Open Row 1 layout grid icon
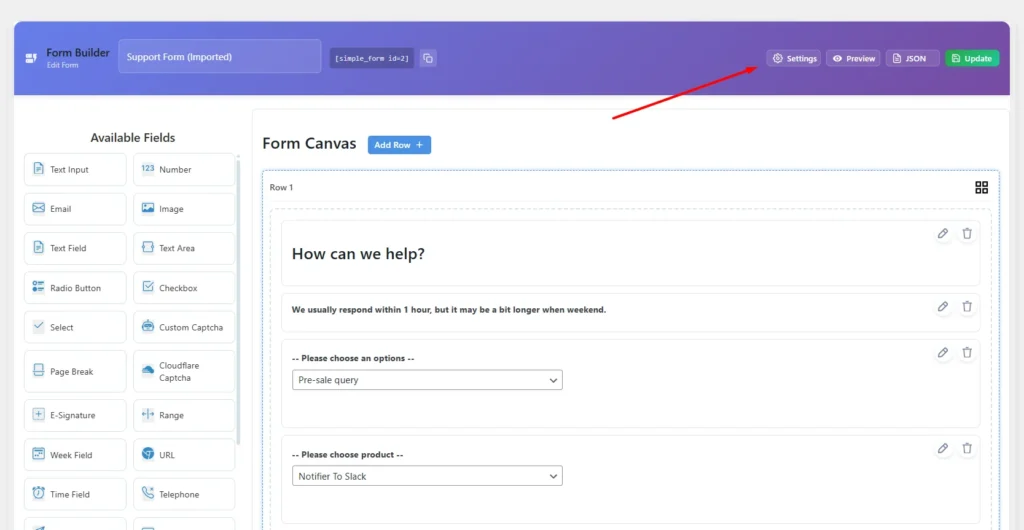The image size is (1024, 530). tap(981, 188)
